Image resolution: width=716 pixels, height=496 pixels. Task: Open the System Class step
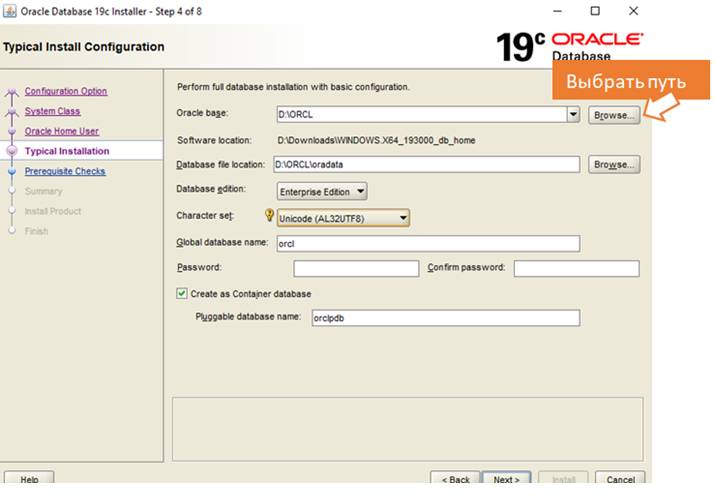tap(52, 111)
